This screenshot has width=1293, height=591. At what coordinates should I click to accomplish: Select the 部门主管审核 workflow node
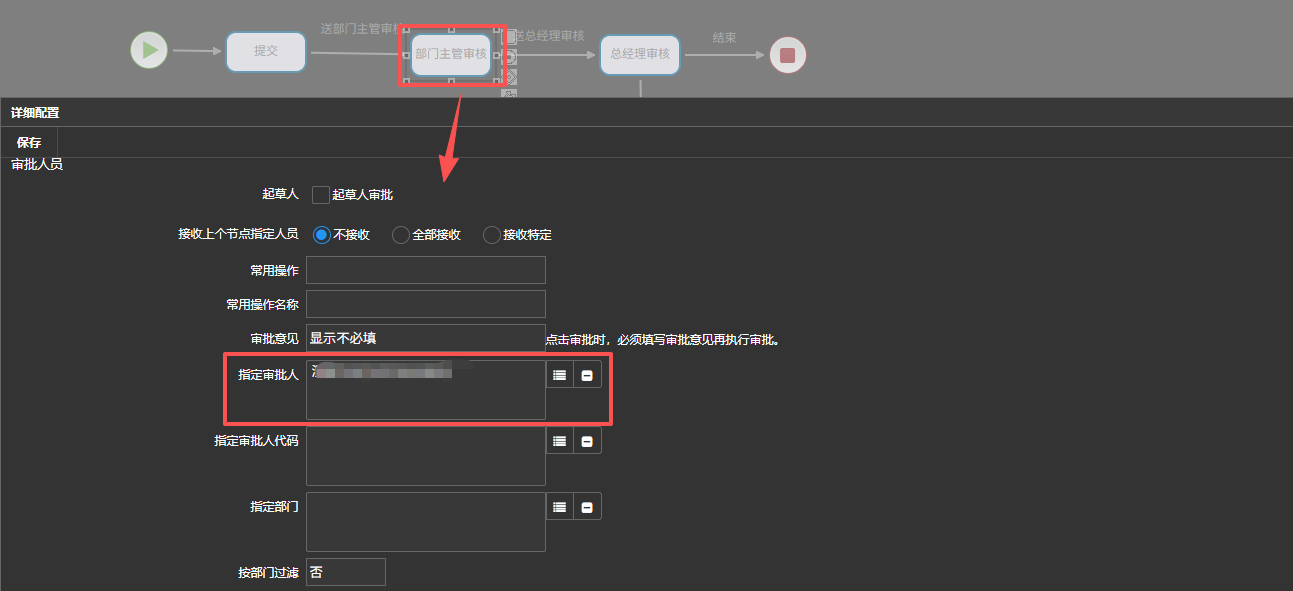tap(451, 54)
